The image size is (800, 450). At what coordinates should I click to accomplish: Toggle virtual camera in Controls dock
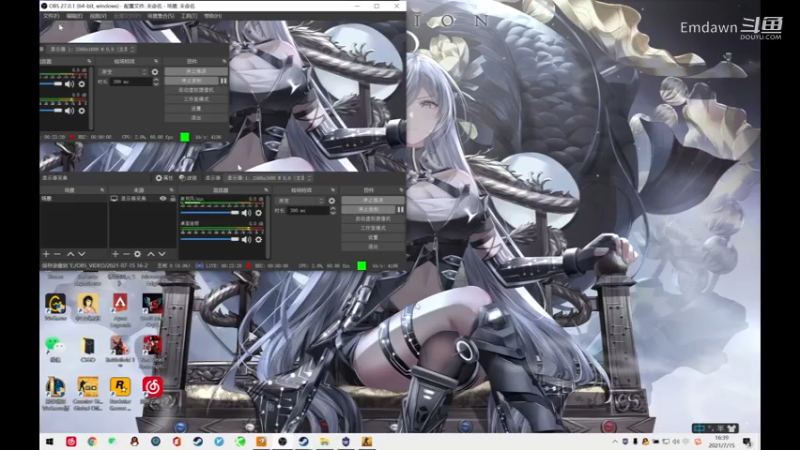pos(373,219)
